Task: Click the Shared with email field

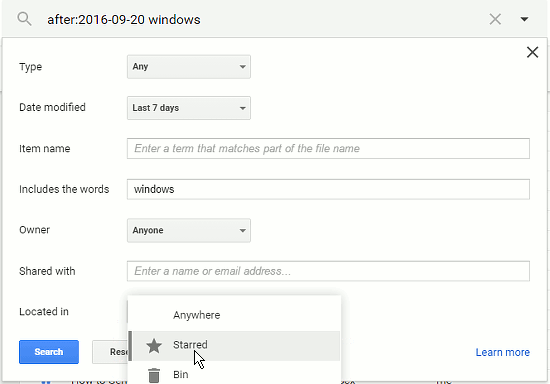Action: pos(328,271)
